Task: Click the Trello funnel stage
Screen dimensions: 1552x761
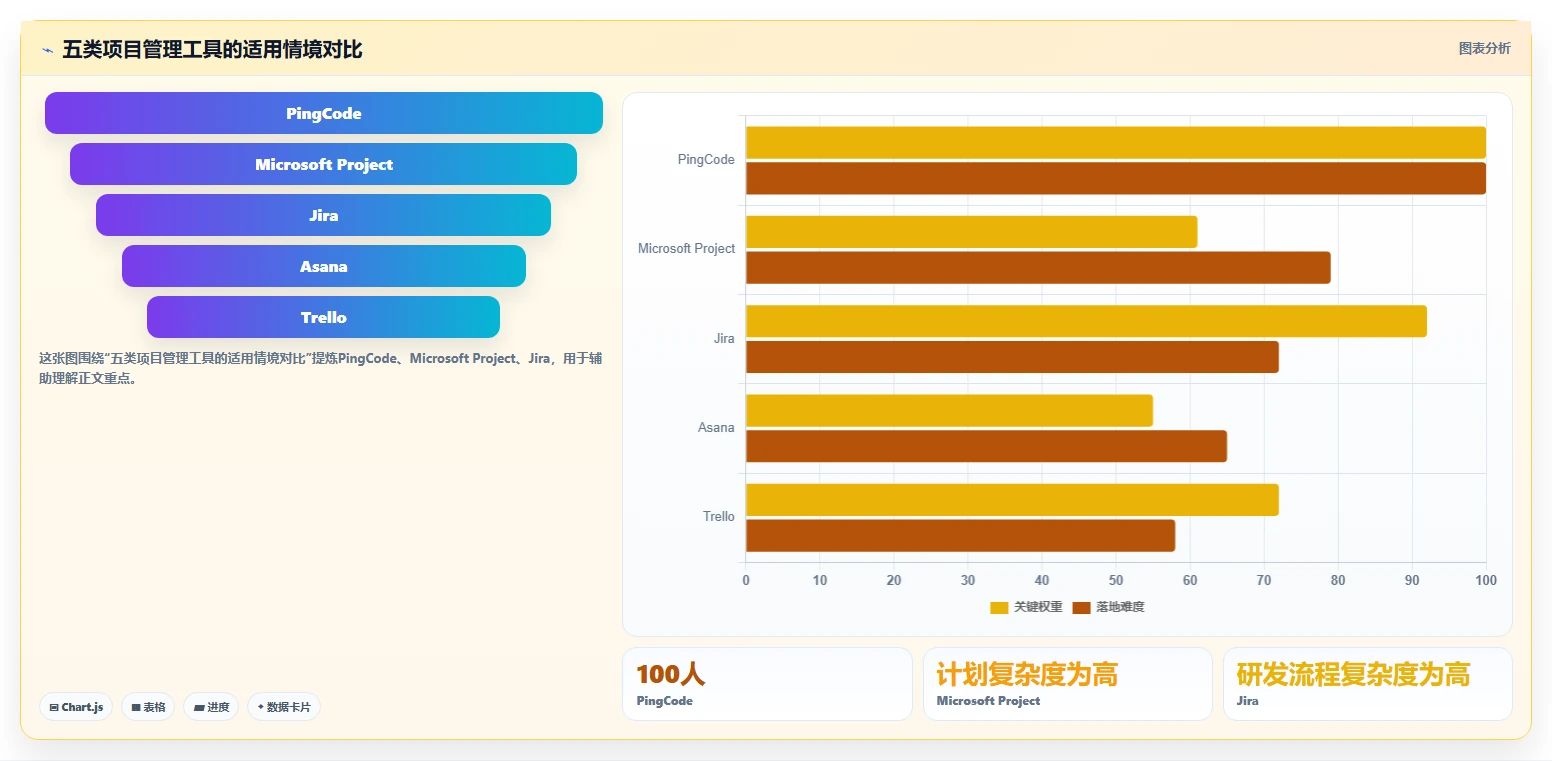Action: point(324,317)
